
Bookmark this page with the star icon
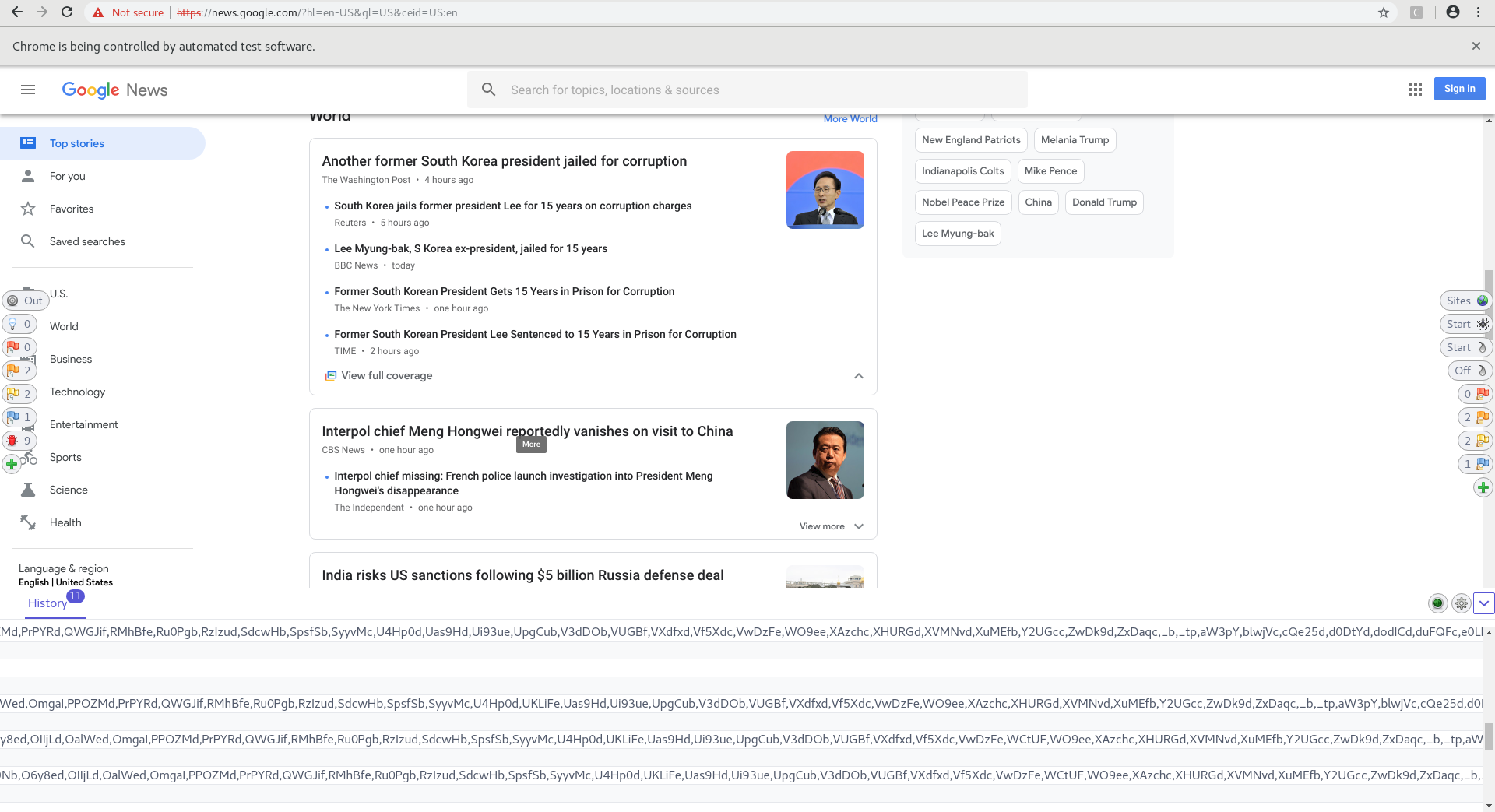(1383, 12)
